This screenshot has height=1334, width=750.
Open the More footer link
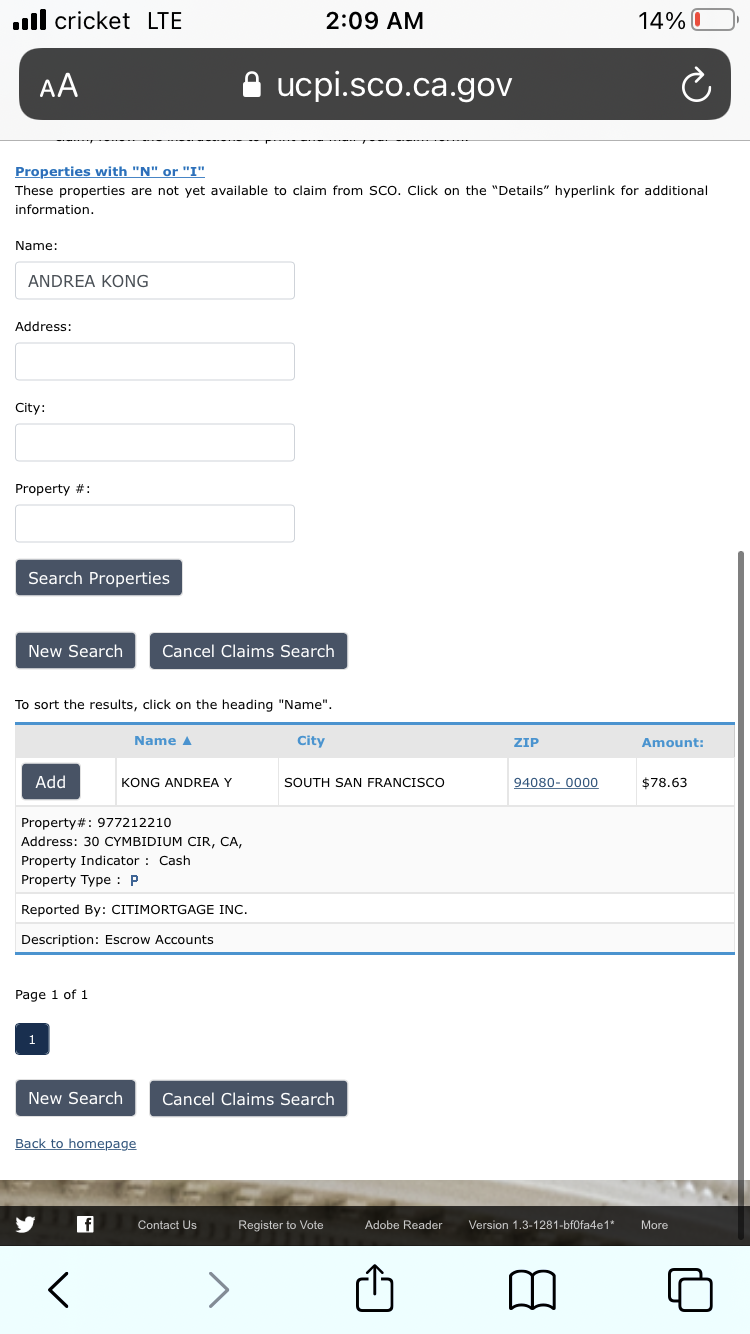pos(654,1225)
